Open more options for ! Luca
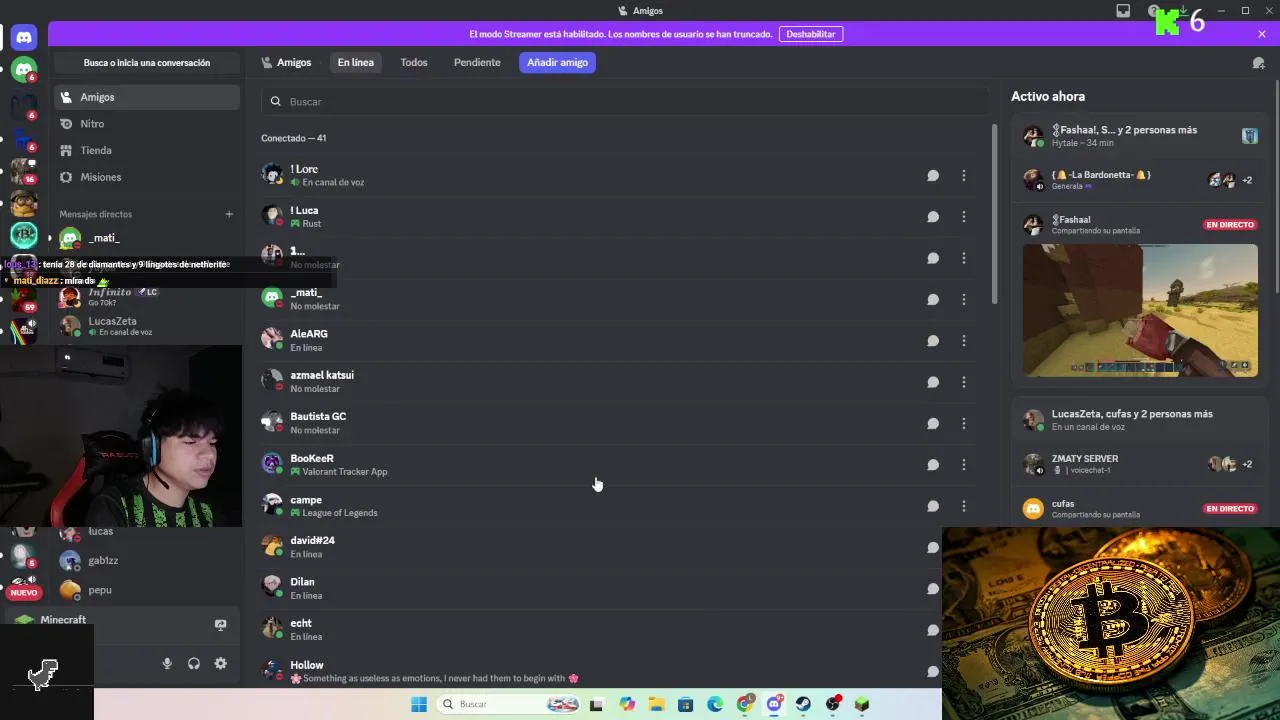The width and height of the screenshot is (1280, 720). point(964,217)
